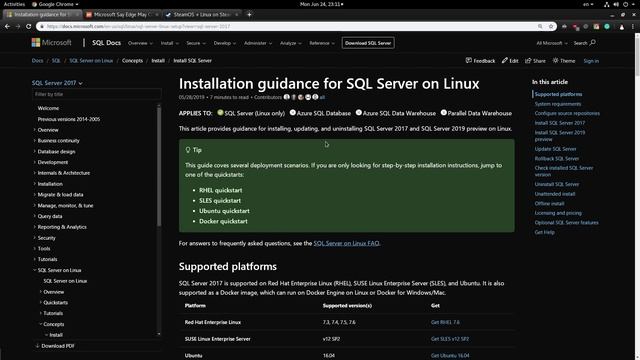
Task: Click the Download SQL Server button
Action: (368, 43)
